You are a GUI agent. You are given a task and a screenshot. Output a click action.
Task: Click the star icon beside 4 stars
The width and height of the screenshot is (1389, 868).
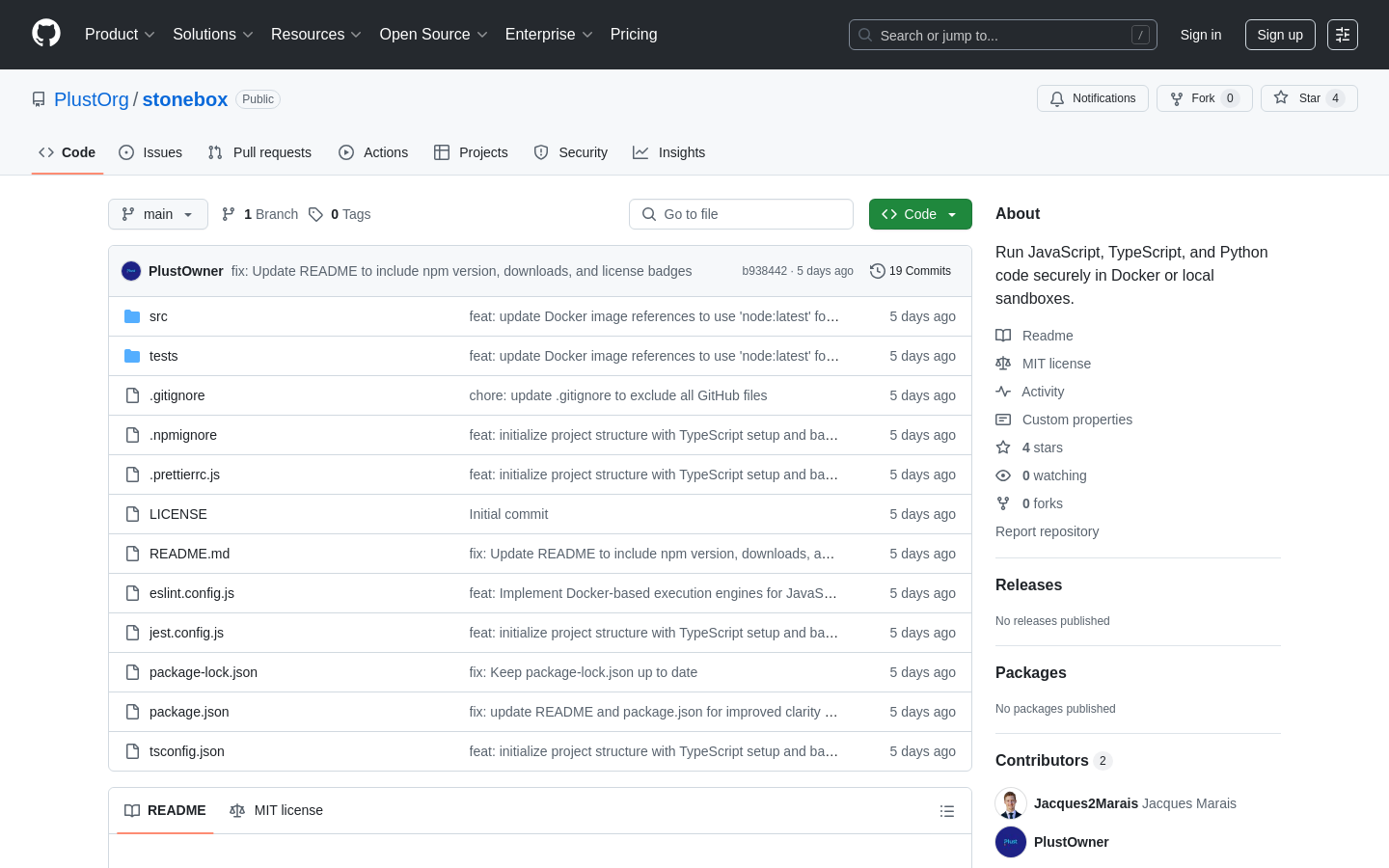(1003, 448)
